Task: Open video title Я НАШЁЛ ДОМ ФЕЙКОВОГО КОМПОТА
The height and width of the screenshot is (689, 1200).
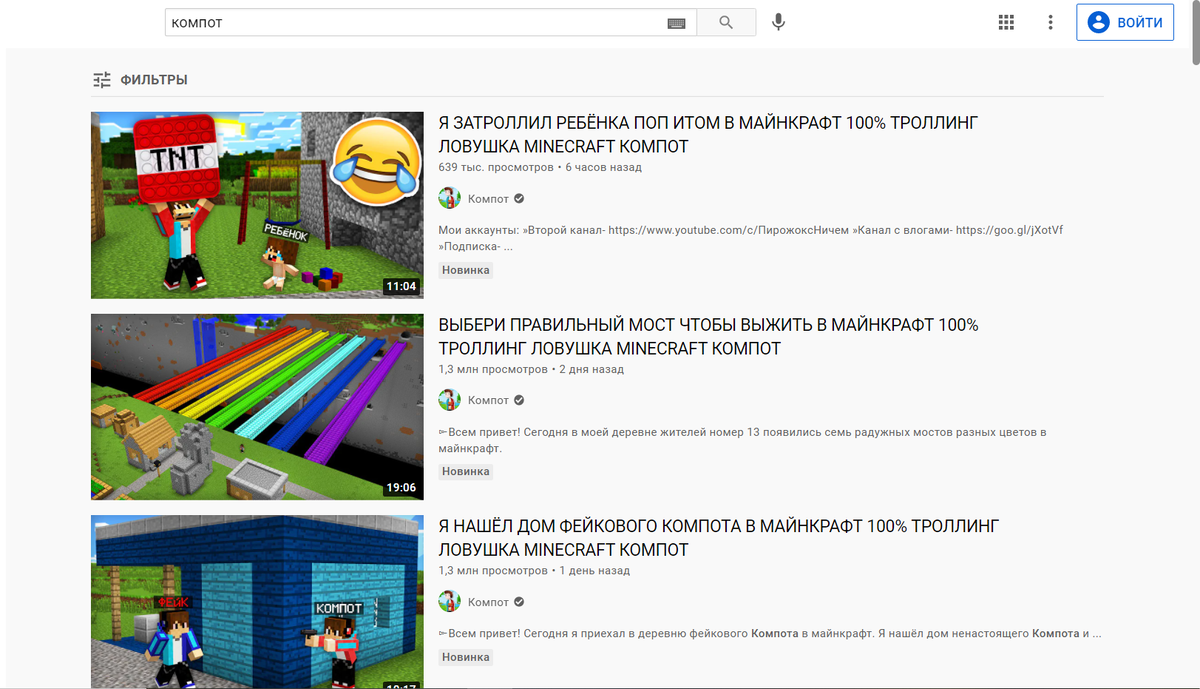Action: coord(718,538)
